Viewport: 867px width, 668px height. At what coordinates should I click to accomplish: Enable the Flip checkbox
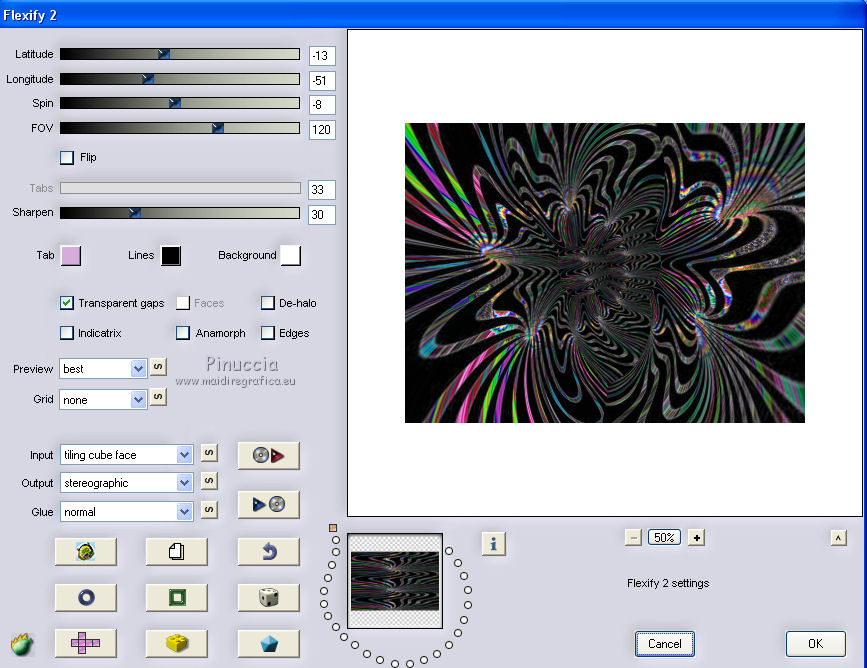point(67,158)
